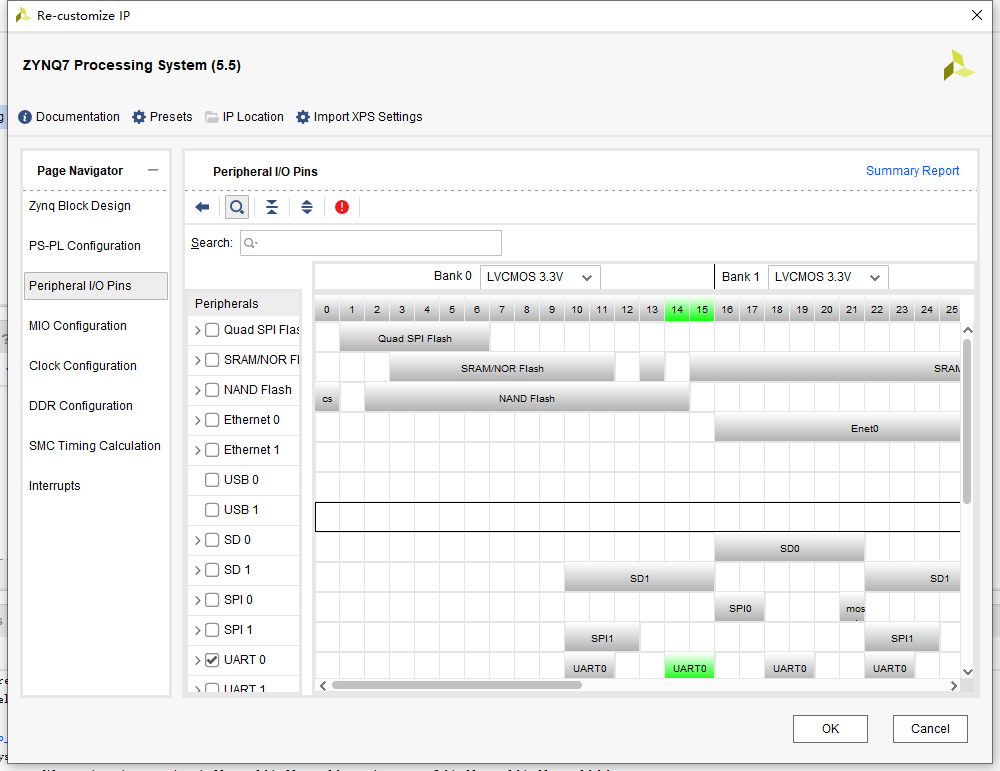The height and width of the screenshot is (771, 1000).
Task: Click the highlighted green UART0 pin block
Action: [x=689, y=668]
